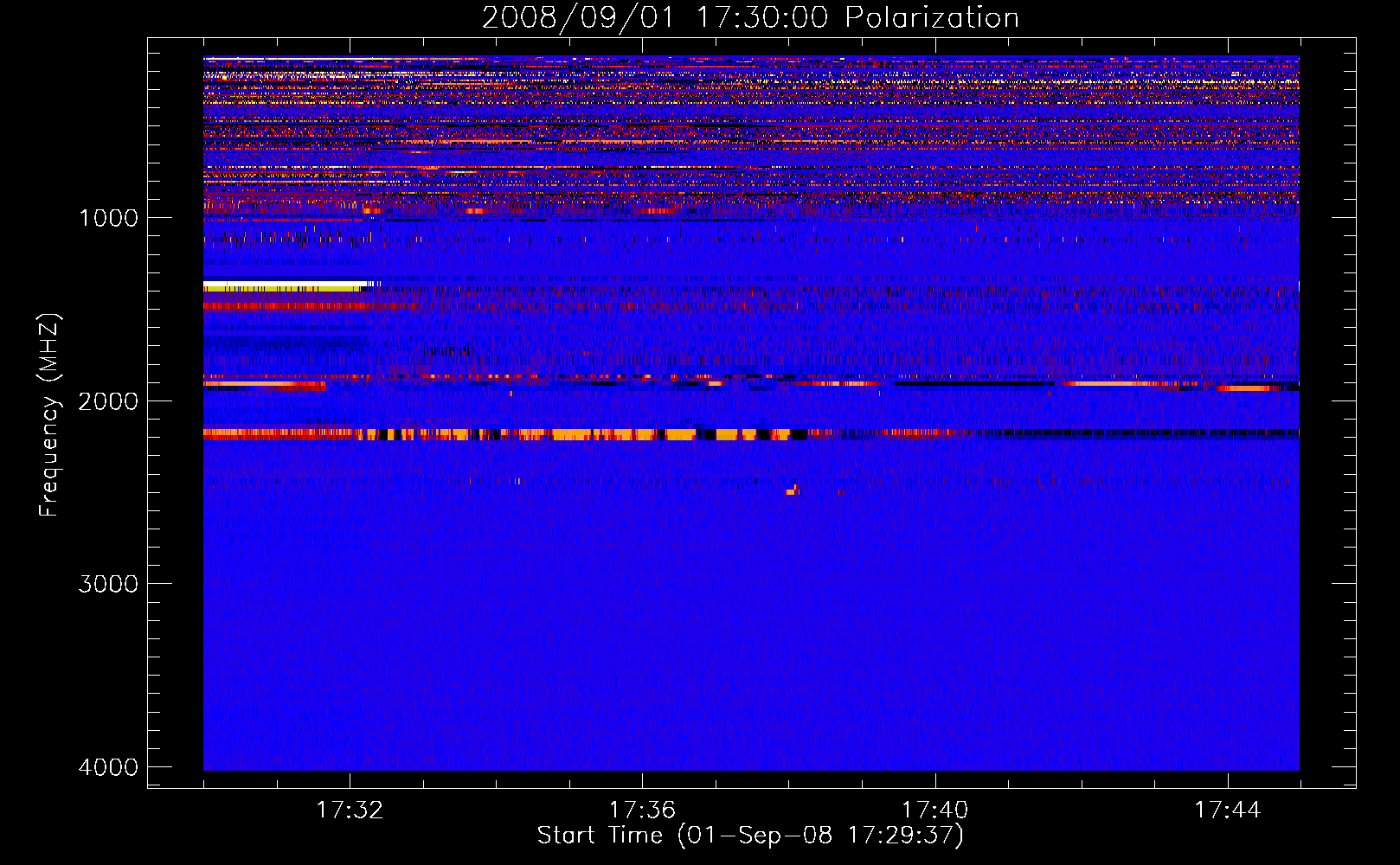Click the 17:40 time tick label

click(x=935, y=811)
